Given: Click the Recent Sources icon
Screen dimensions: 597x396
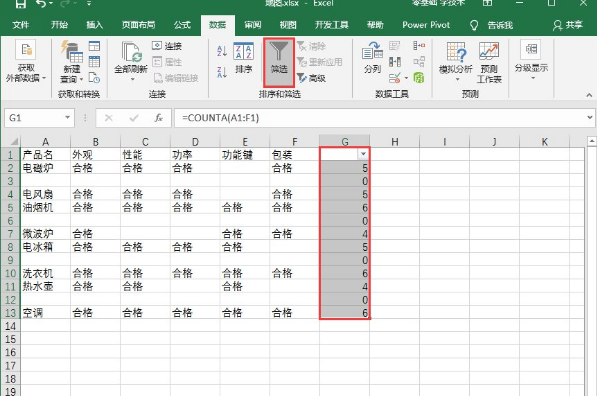Looking at the screenshot, I should 94,78.
